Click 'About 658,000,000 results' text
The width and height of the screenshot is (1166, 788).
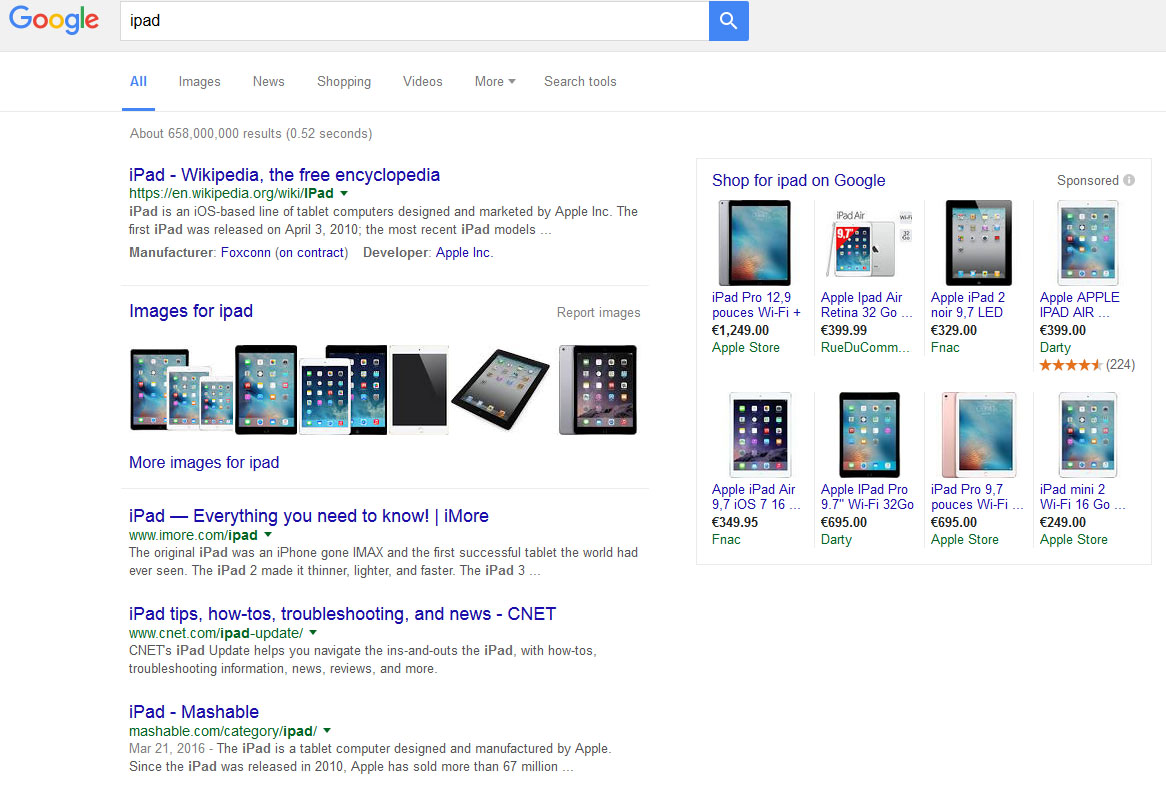tap(206, 134)
